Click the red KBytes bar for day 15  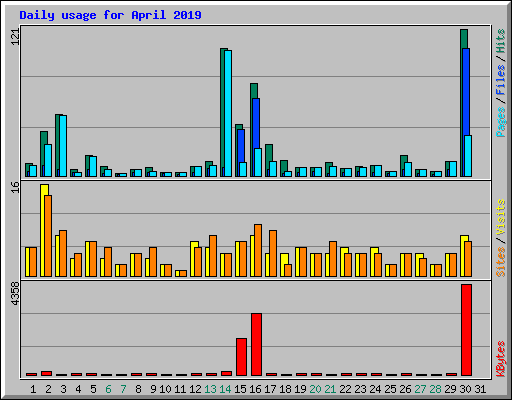pyautogui.click(x=241, y=357)
